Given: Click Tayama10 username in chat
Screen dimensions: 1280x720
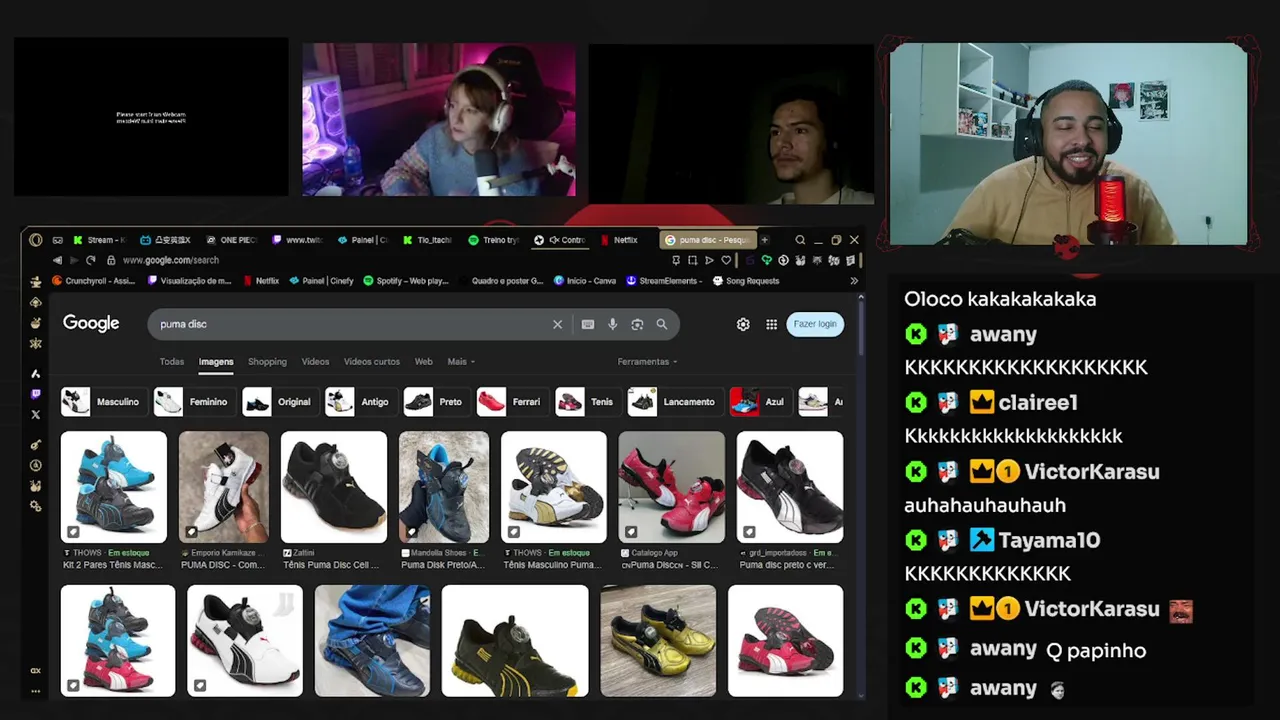Looking at the screenshot, I should point(1049,540).
